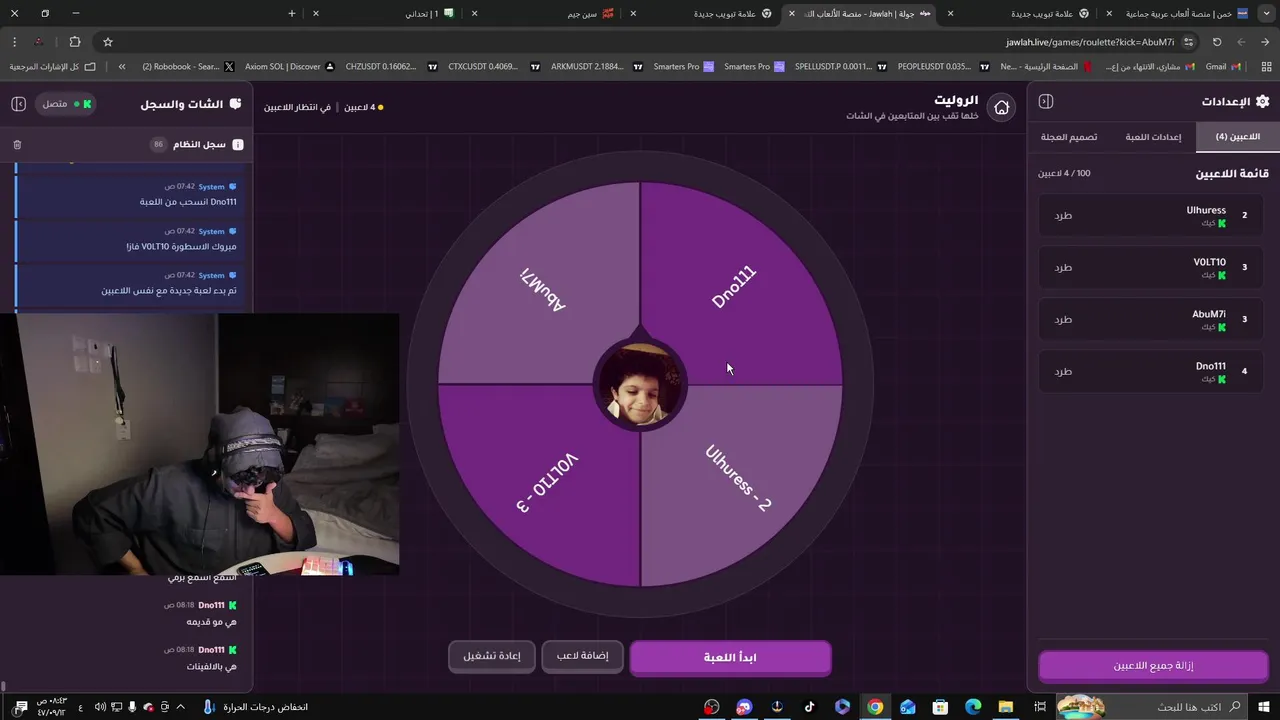Open the site info icon in the address bar
Image resolution: width=1280 pixels, height=720 pixels.
point(1188,42)
